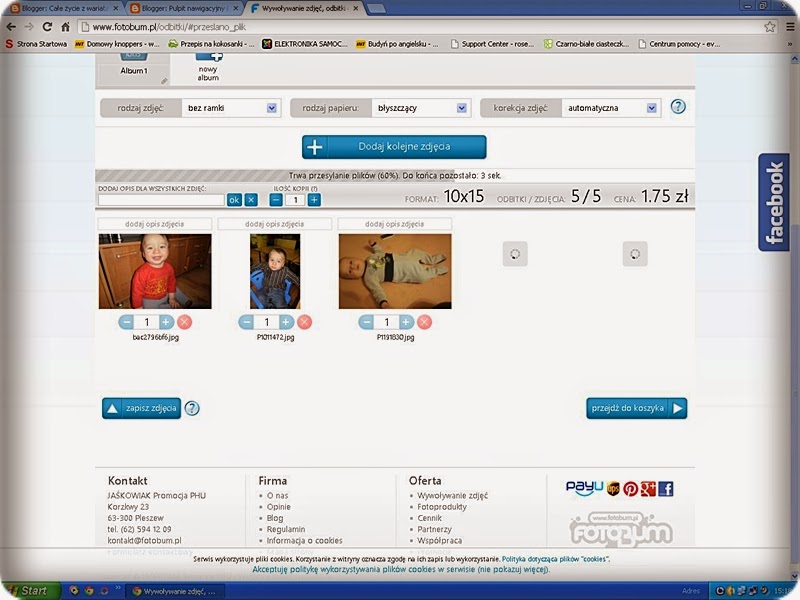Add description above bac2796bf6.jpg photo
The image size is (800, 600).
pos(155,224)
